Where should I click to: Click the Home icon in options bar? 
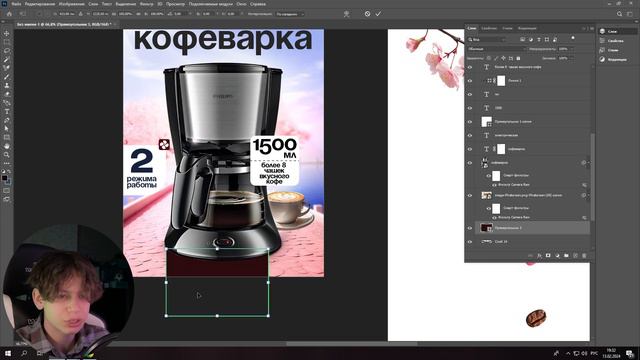[x=9, y=14]
